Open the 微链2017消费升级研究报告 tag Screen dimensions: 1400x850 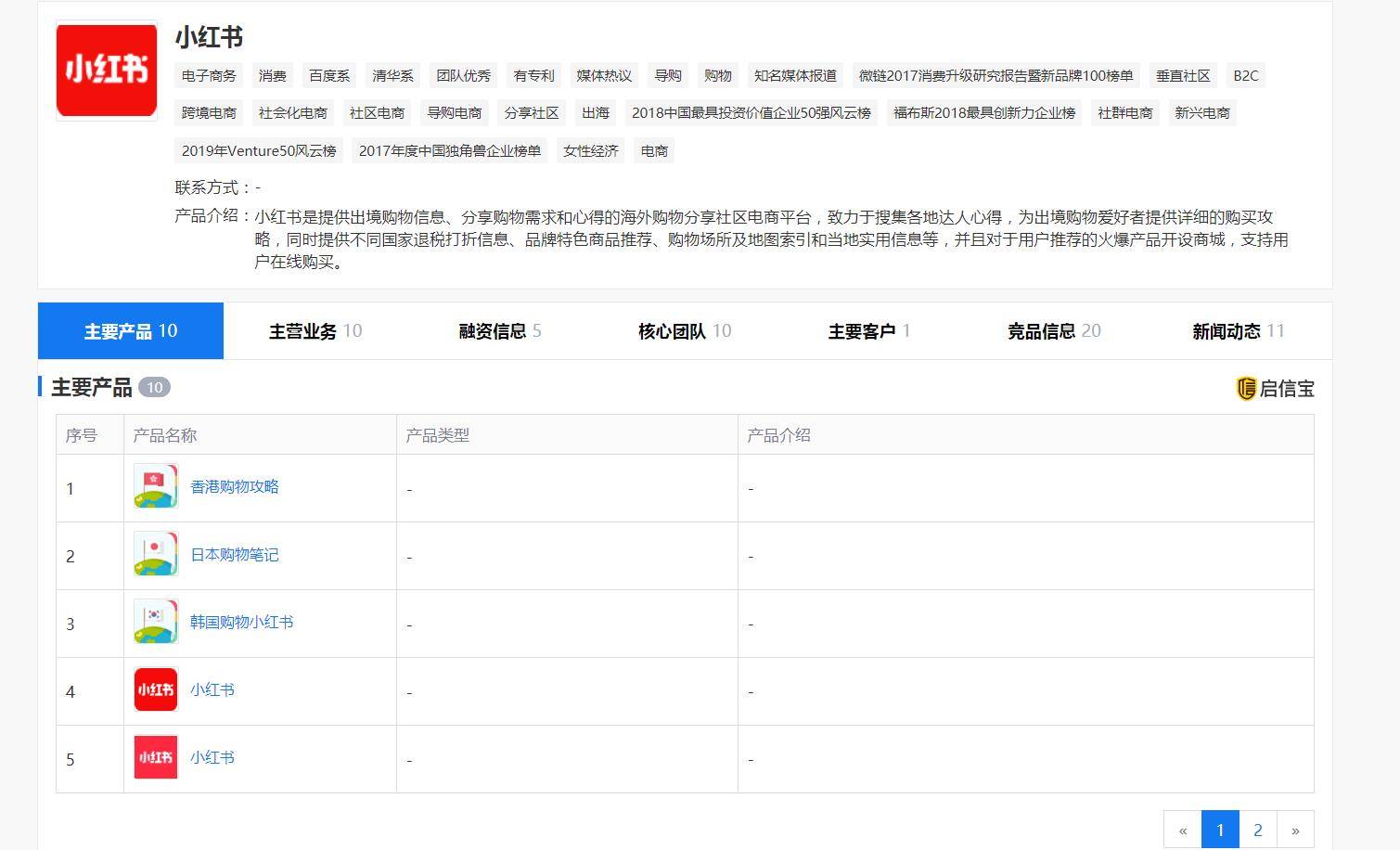coord(995,76)
